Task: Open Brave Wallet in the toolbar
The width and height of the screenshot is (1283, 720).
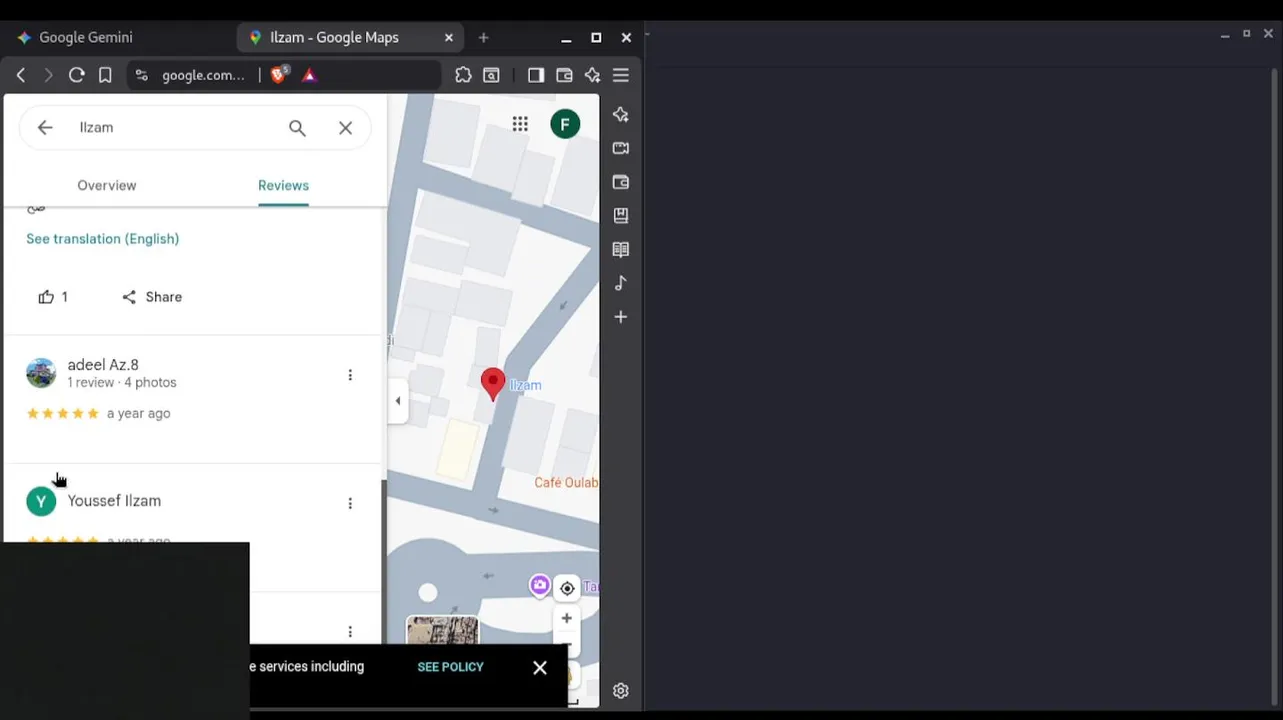Action: tap(564, 75)
